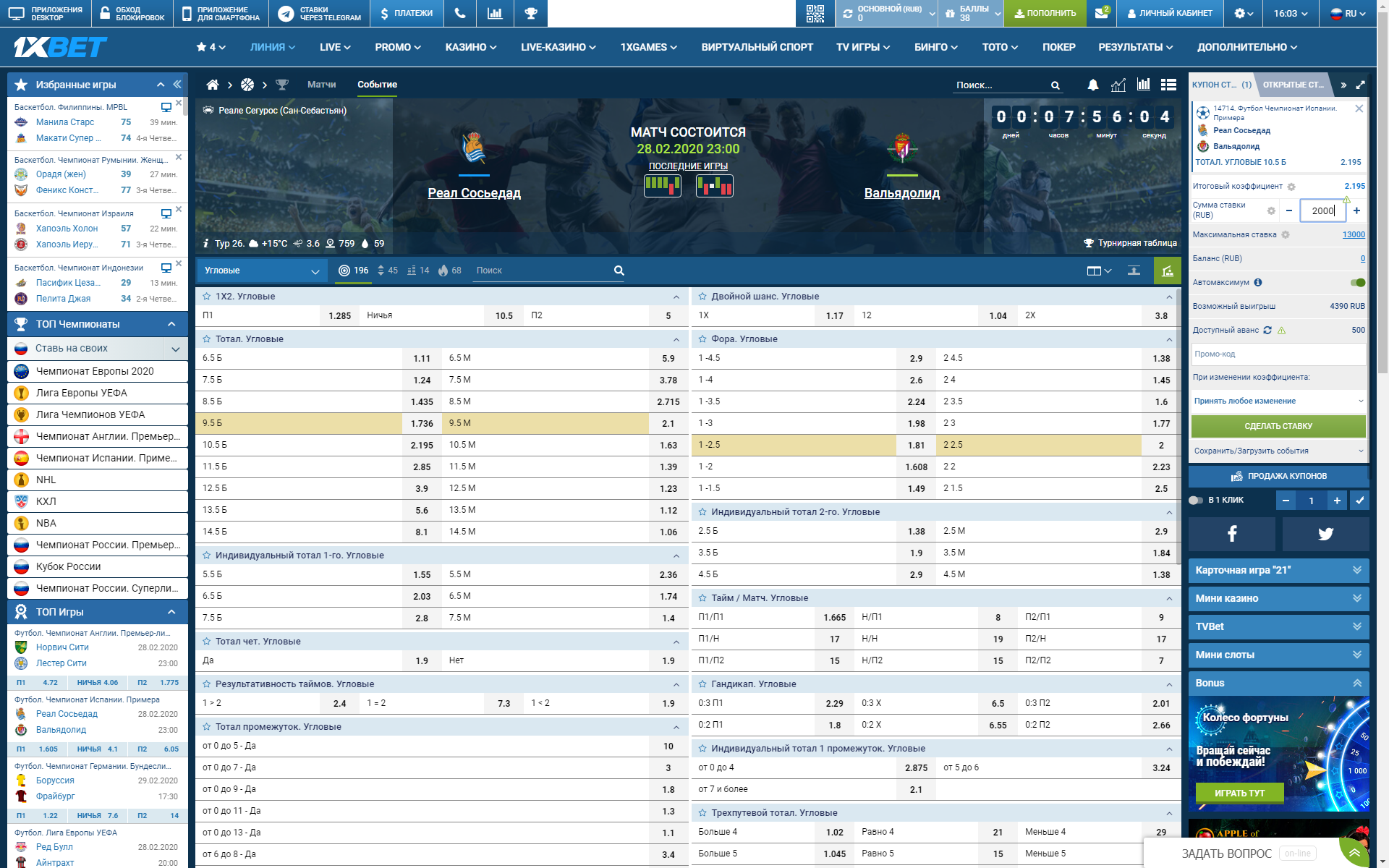The height and width of the screenshot is (868, 1389).
Task: Remove bet from coupon with X
Action: 1359,109
